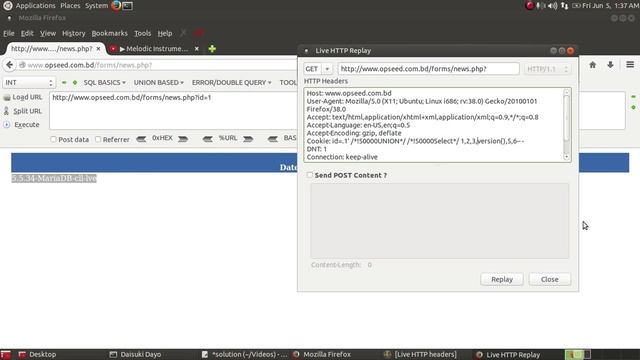
Task: Click right arrow after %URL
Action: [248, 139]
